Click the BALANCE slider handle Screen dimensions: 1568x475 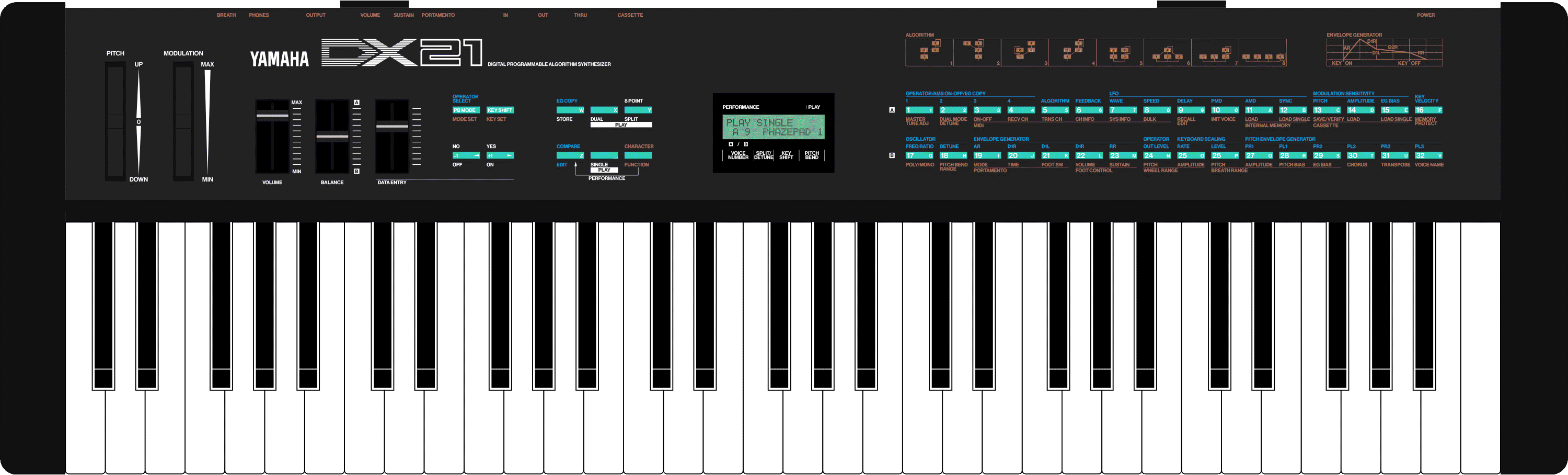pos(332,137)
